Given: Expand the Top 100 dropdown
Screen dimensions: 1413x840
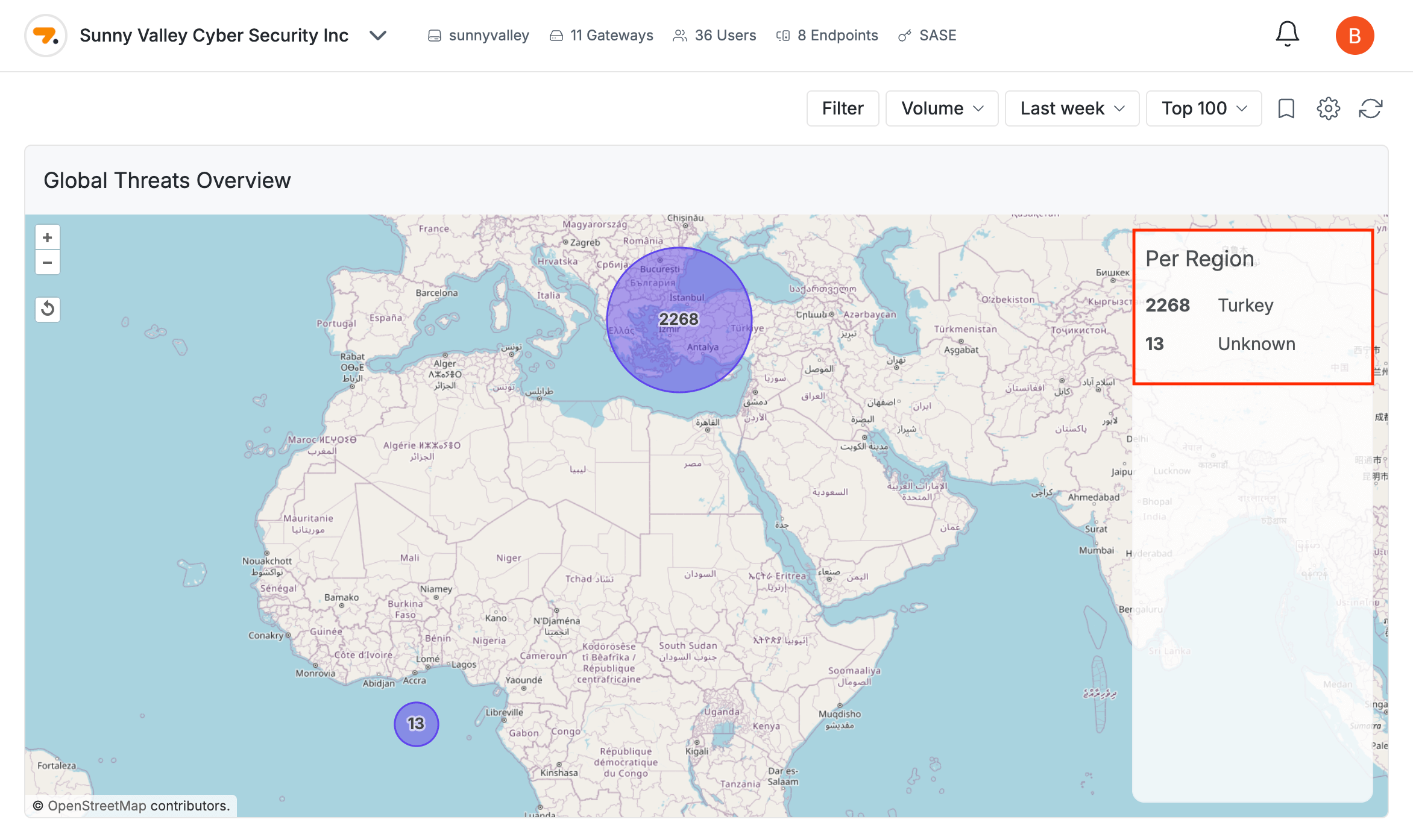Looking at the screenshot, I should (1203, 108).
